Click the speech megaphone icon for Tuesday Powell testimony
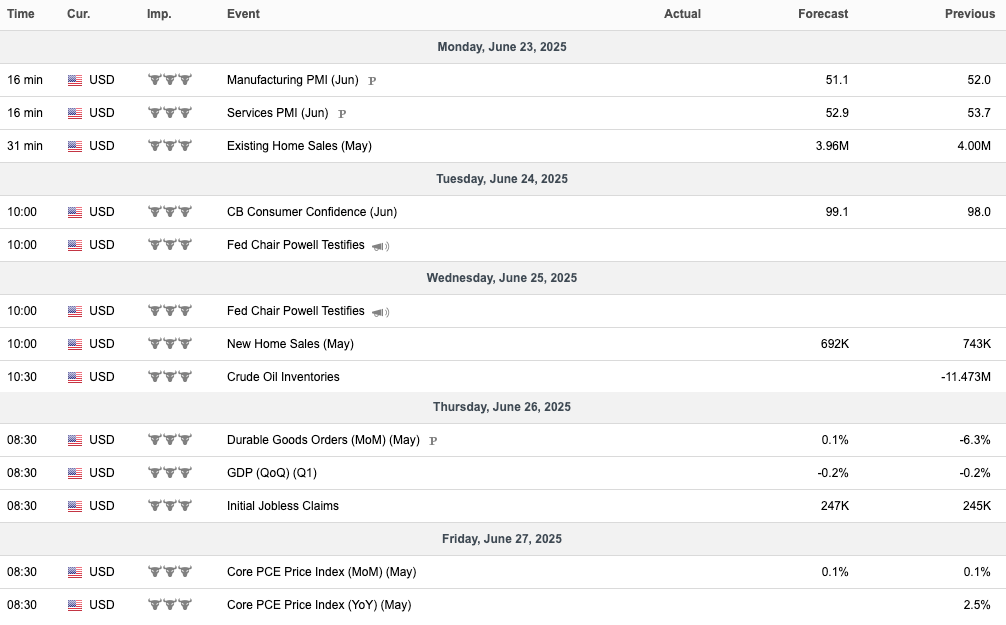 (380, 246)
